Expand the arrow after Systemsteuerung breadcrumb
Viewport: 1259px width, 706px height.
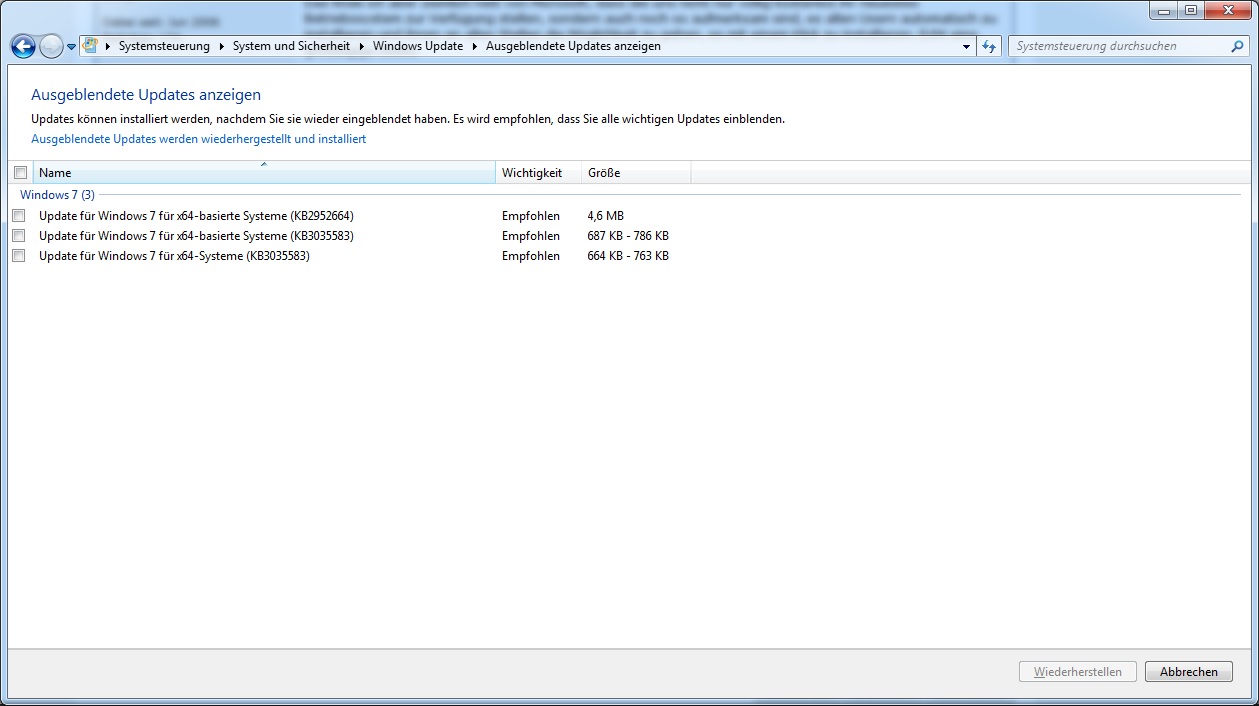pyautogui.click(x=221, y=46)
